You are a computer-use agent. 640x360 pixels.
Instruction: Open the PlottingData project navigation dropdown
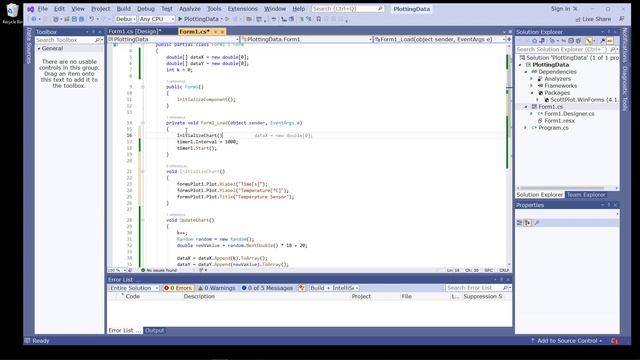click(173, 39)
